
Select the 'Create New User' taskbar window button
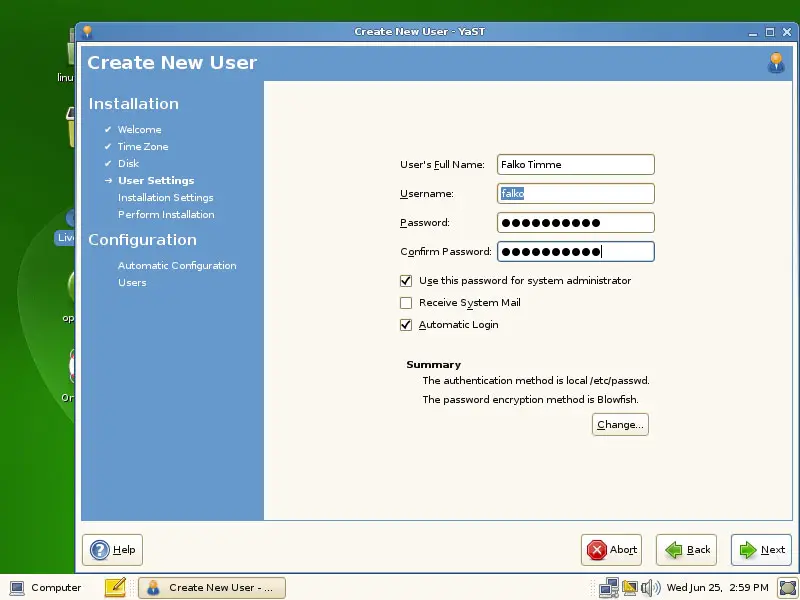click(212, 588)
